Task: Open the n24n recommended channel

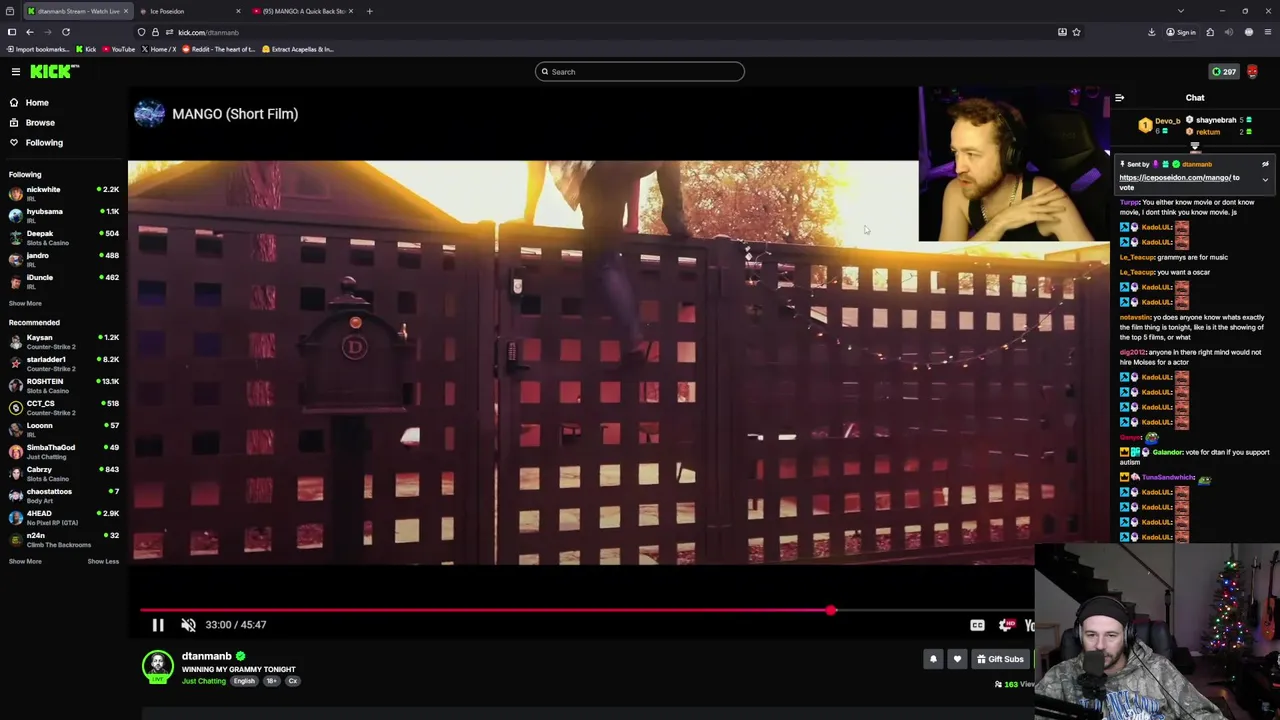Action: click(x=64, y=539)
